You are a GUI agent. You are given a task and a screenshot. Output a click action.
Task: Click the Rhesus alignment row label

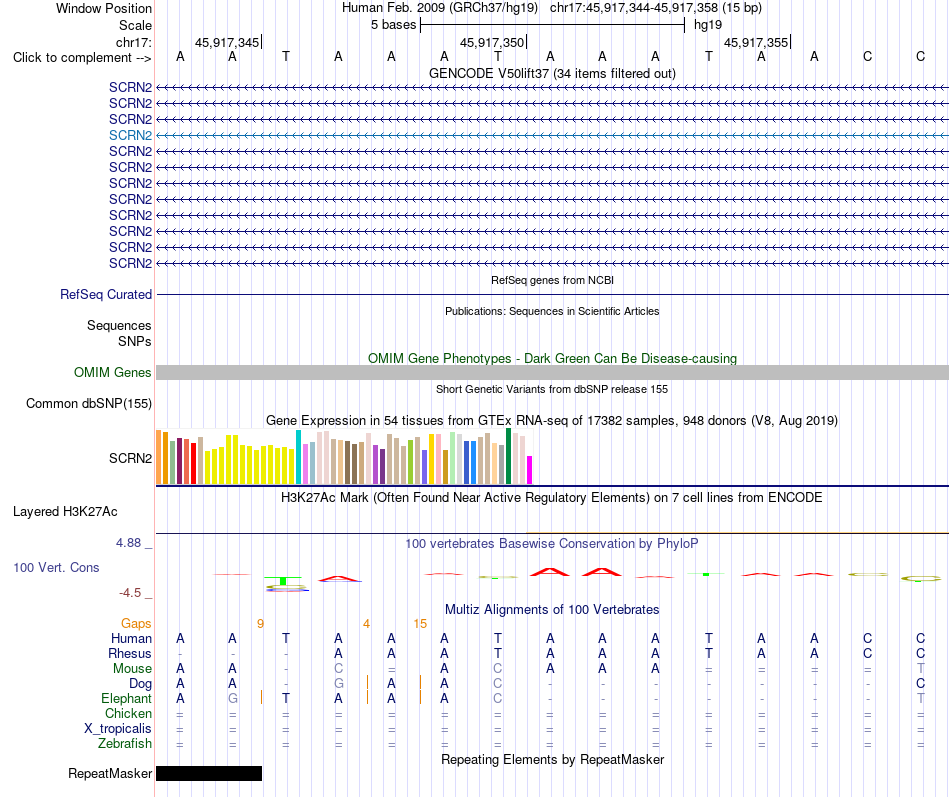(130, 653)
